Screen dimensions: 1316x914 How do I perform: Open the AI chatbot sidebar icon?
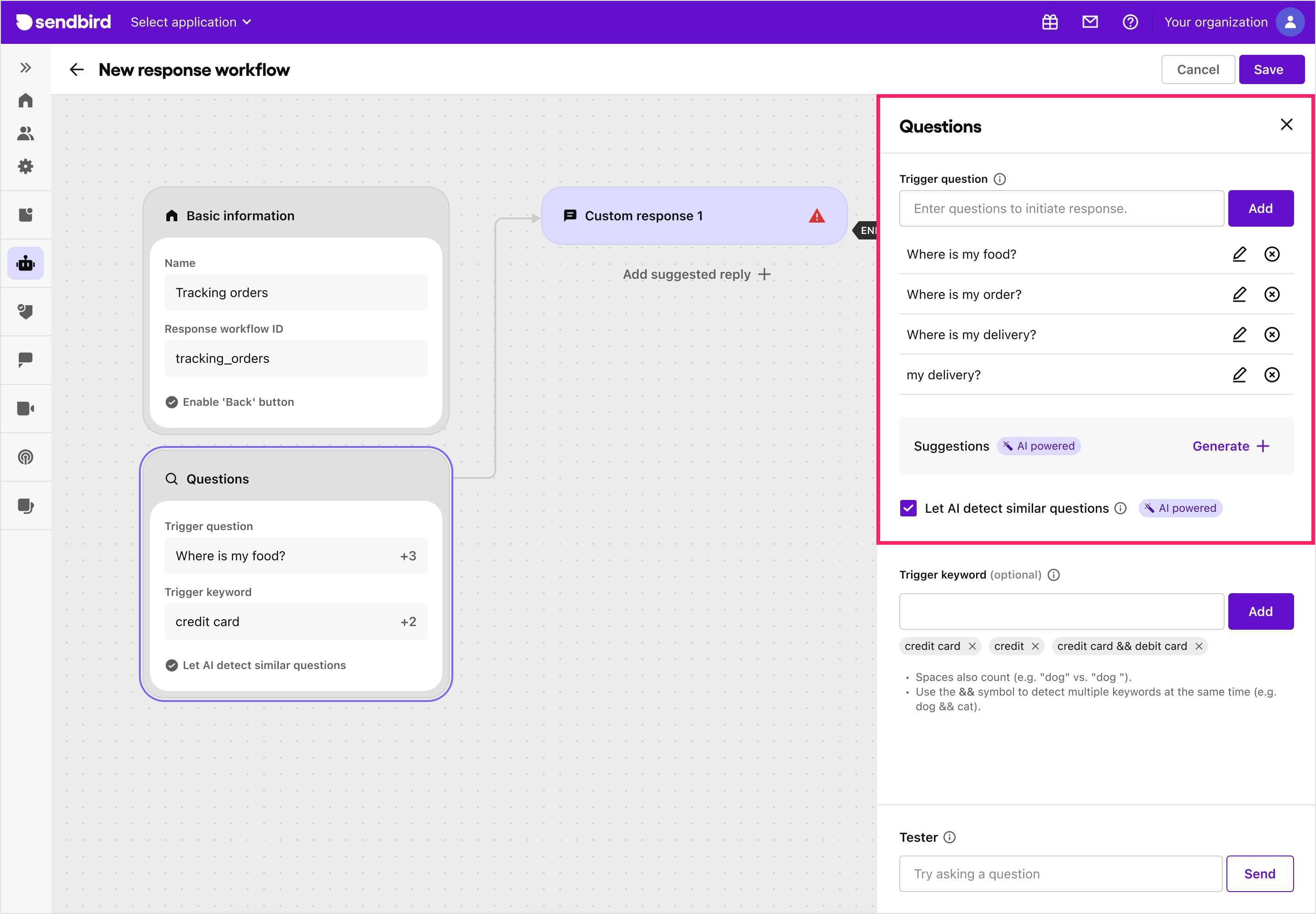(x=26, y=263)
